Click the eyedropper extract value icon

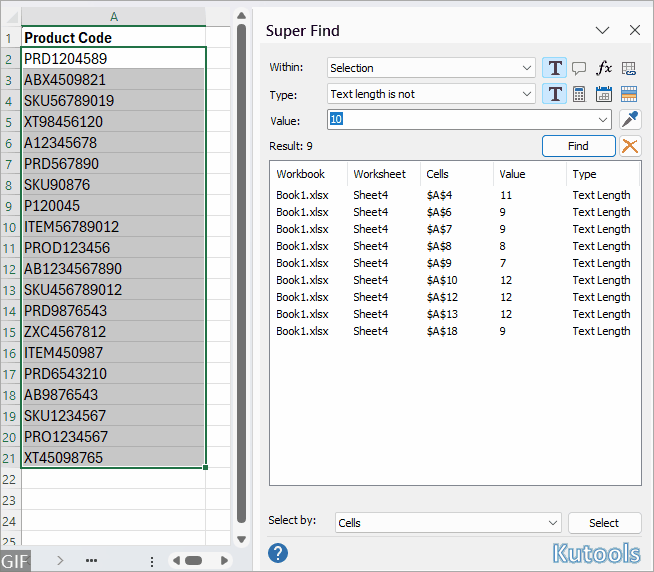pos(630,120)
